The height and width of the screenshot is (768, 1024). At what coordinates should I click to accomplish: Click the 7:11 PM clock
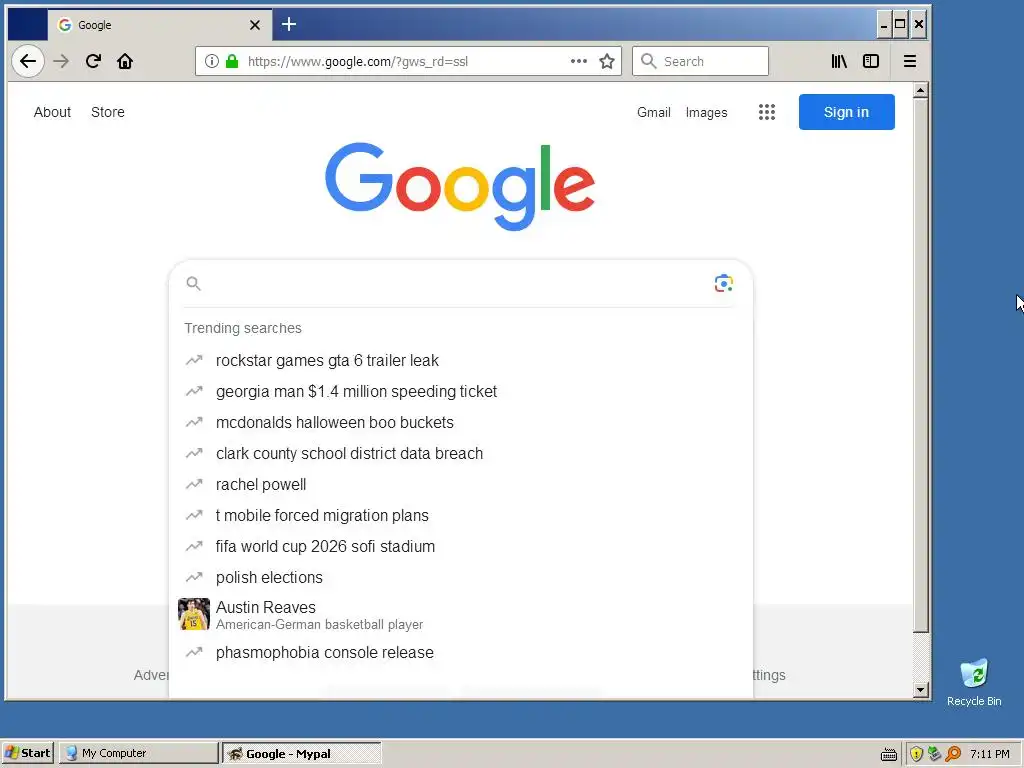pos(989,754)
